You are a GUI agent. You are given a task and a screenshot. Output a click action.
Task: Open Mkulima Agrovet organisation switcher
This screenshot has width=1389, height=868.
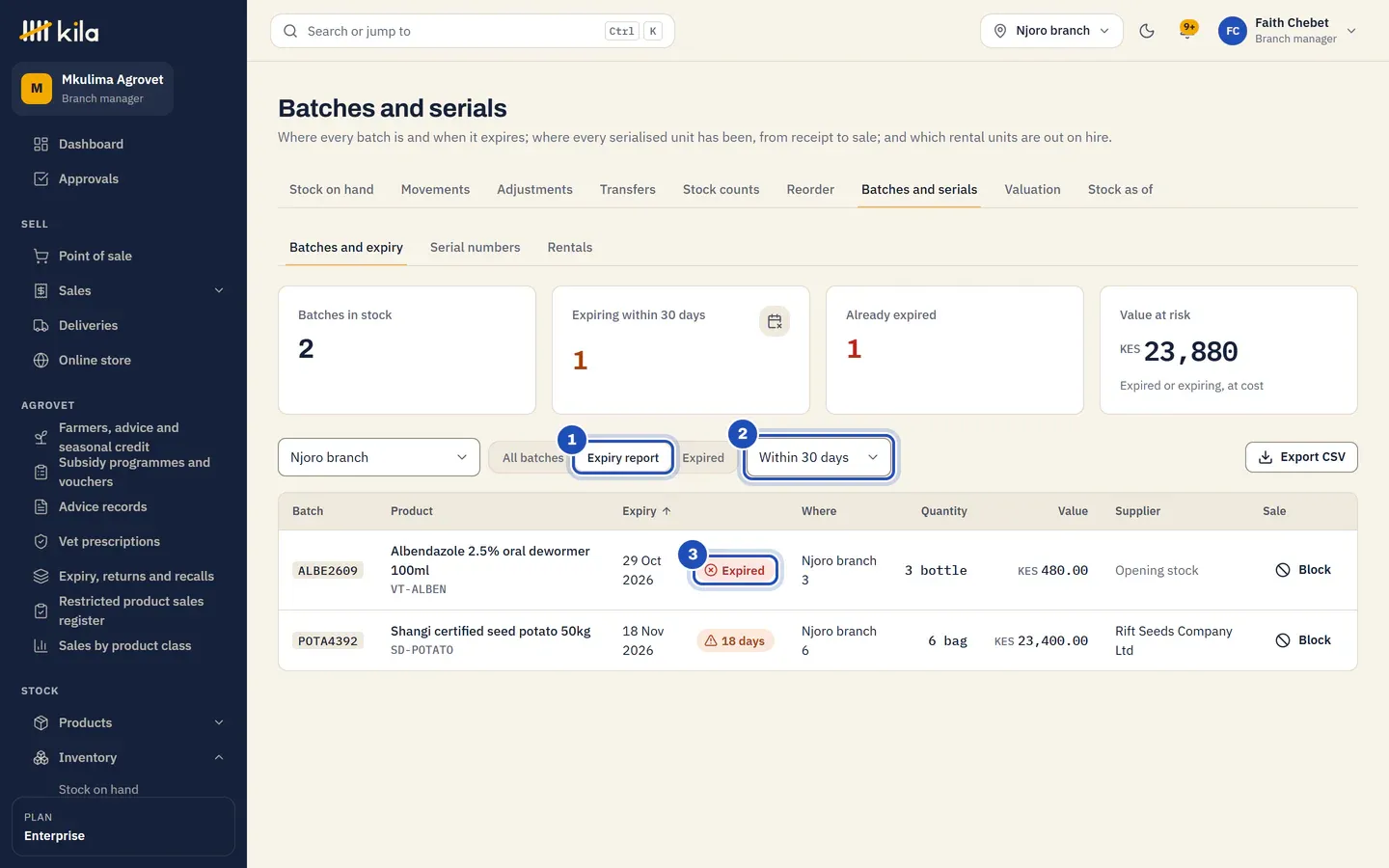pos(93,89)
